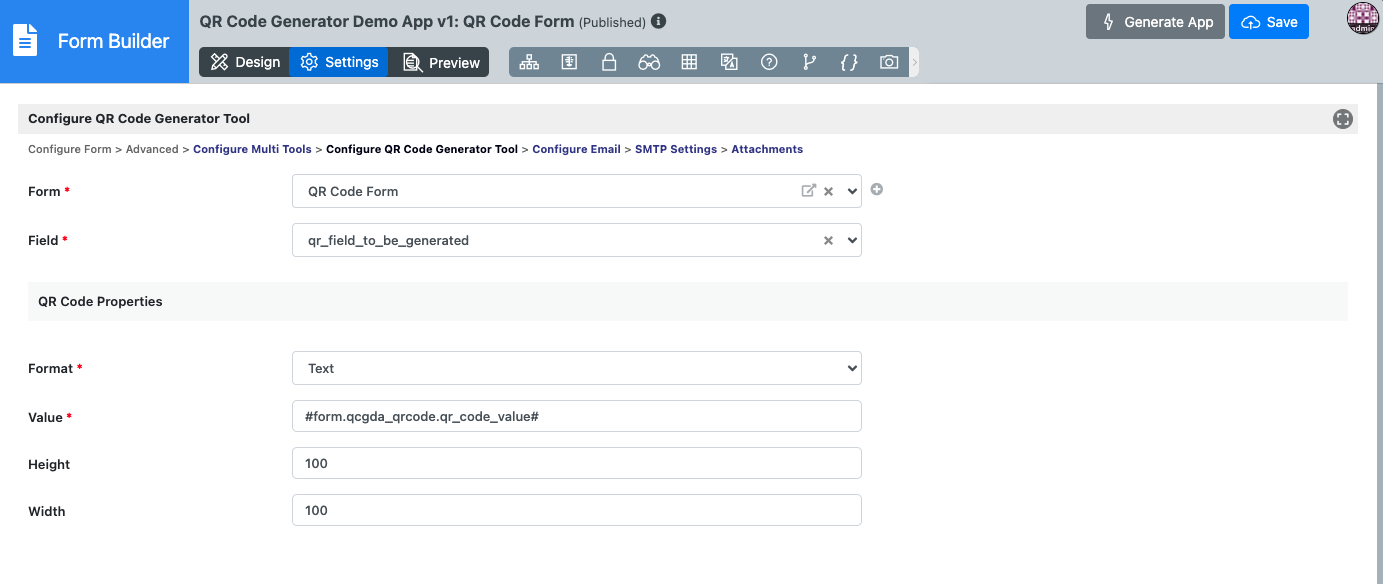Image resolution: width=1383 pixels, height=584 pixels.
Task: Open the Configure Email breadcrumb link
Action: 576,149
